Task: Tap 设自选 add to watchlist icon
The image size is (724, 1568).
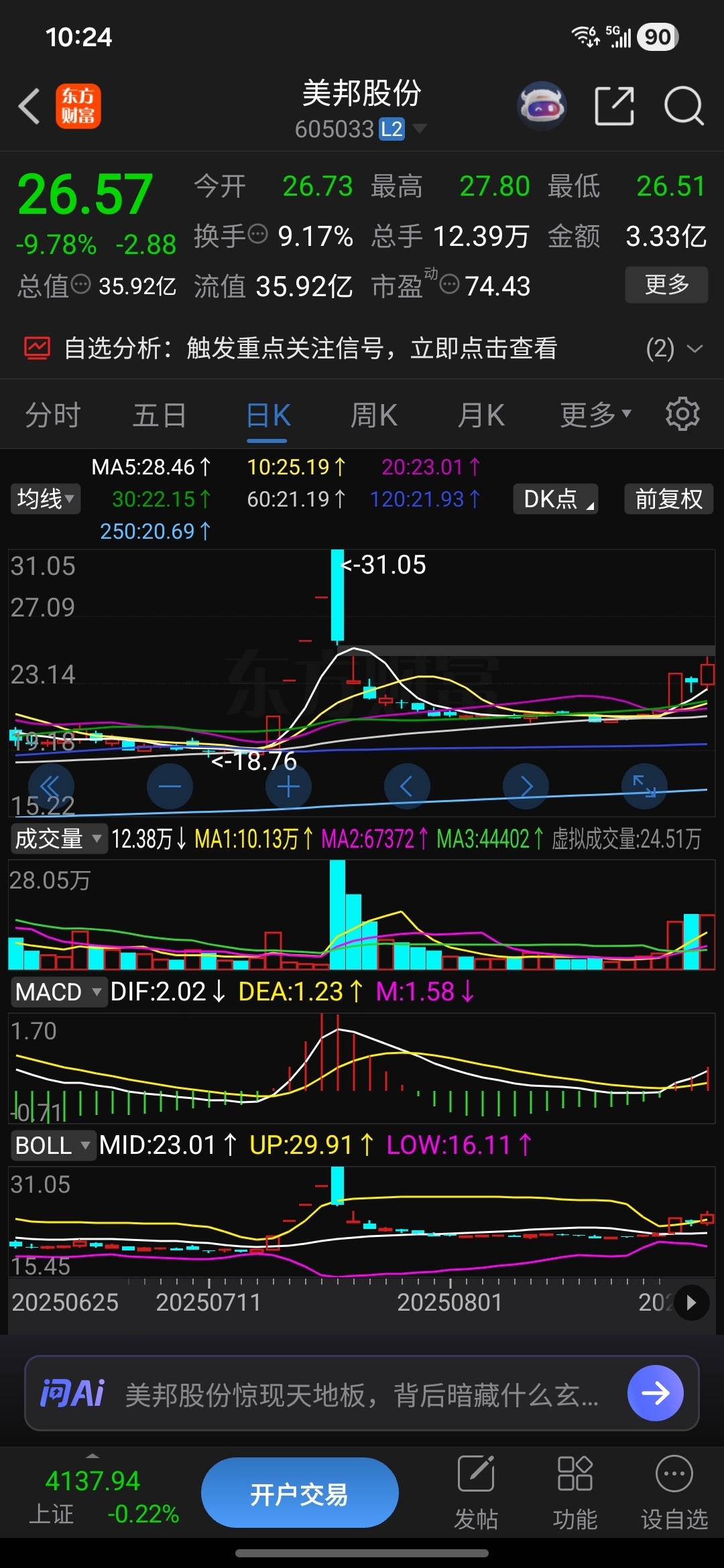Action: point(674,1474)
